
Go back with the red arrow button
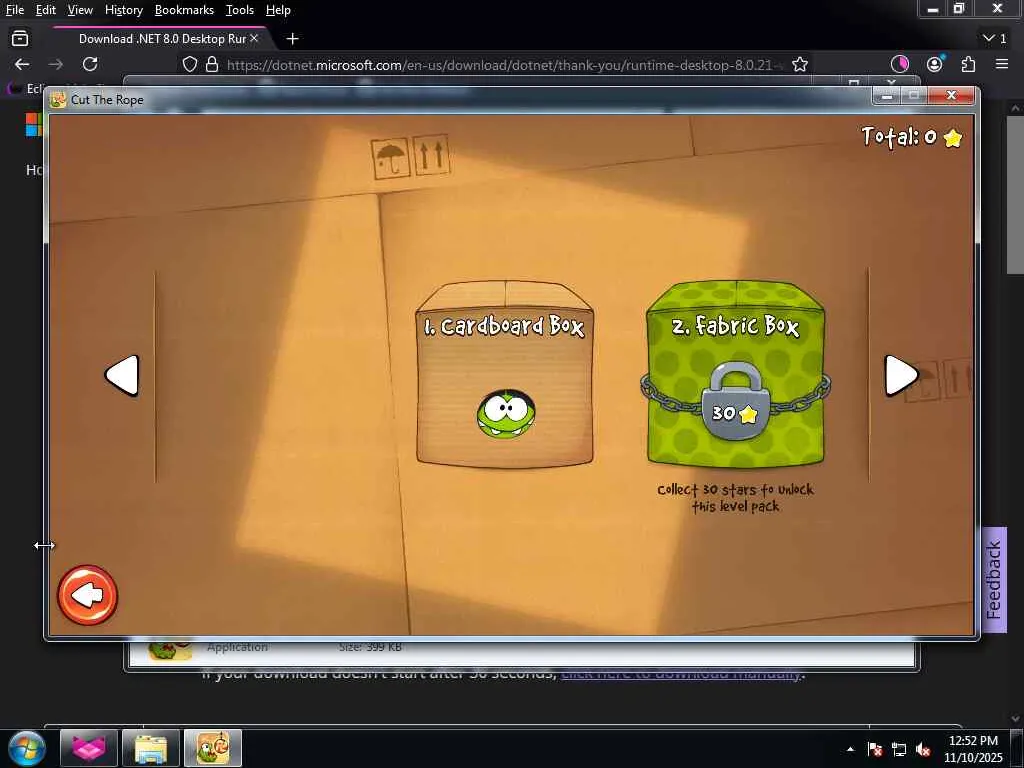pyautogui.click(x=88, y=595)
